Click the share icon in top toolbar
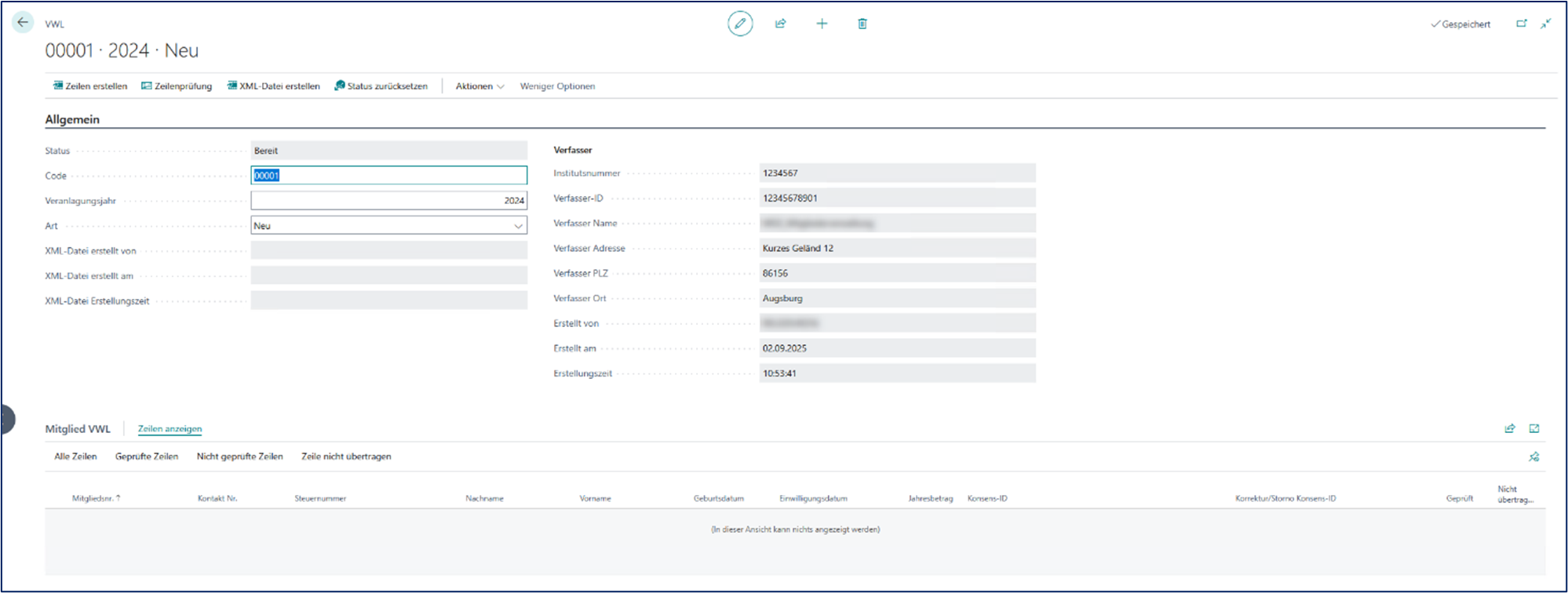Image resolution: width=1568 pixels, height=593 pixels. point(781,24)
